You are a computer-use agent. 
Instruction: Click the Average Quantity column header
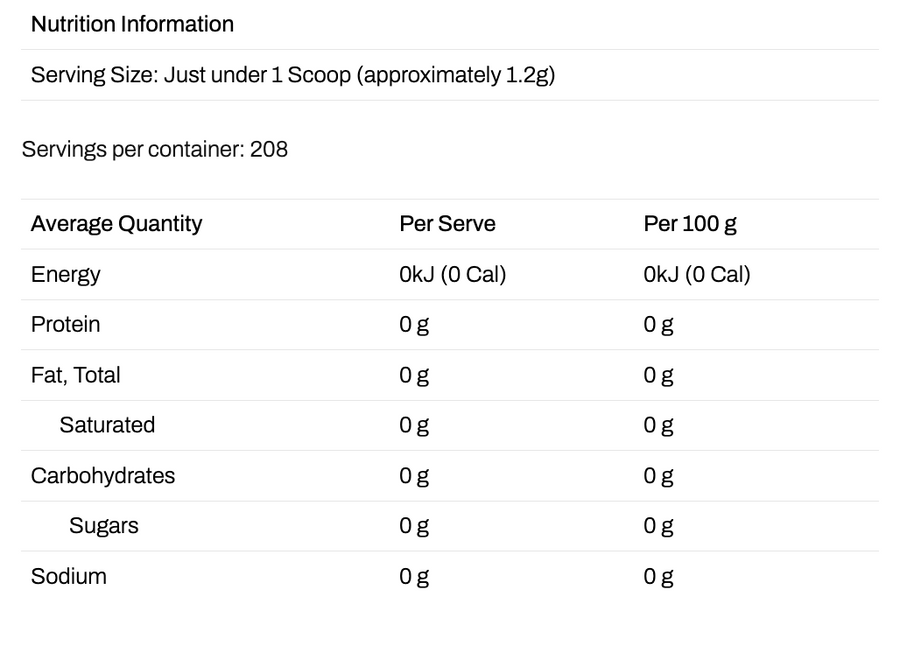(117, 224)
